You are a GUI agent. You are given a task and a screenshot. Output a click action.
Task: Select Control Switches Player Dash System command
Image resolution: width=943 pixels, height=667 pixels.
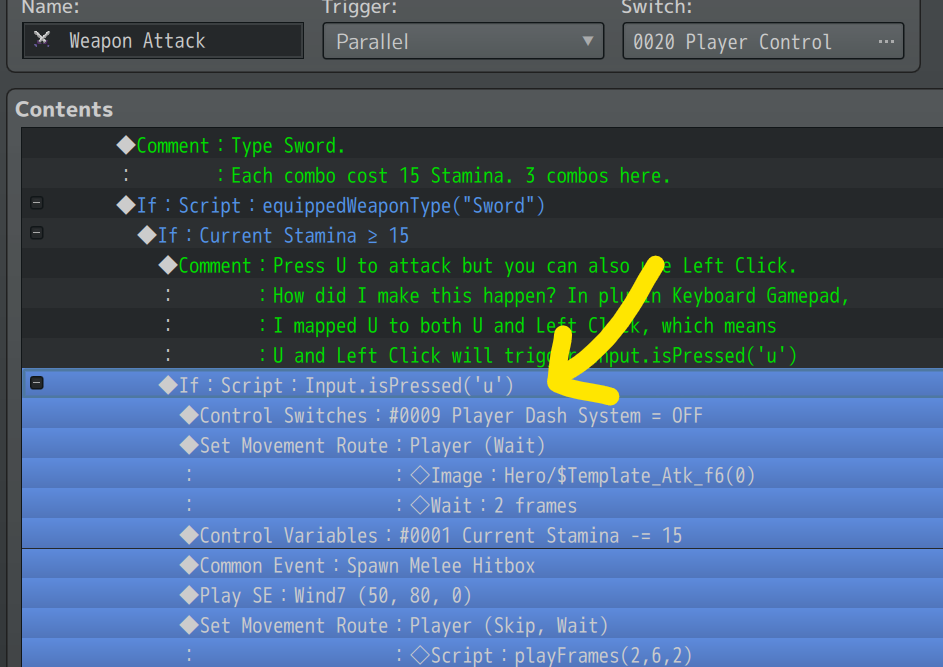(482, 416)
